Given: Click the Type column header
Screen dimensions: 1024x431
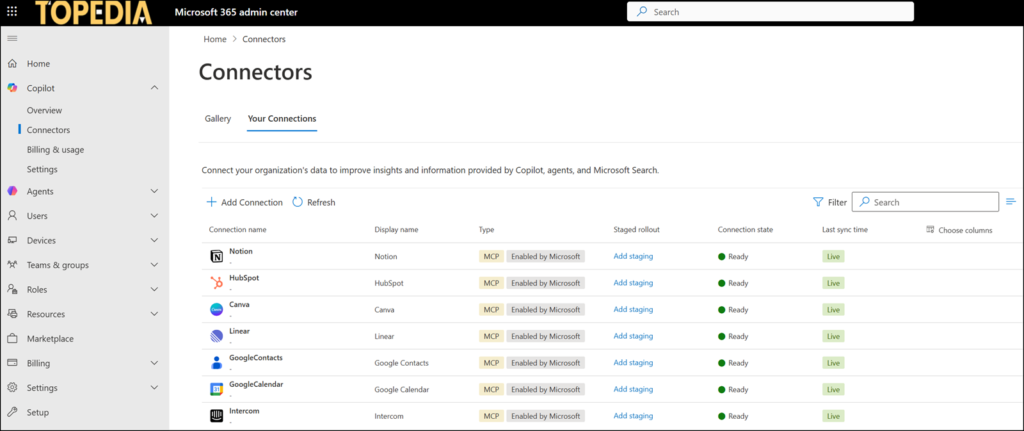Looking at the screenshot, I should (x=487, y=230).
